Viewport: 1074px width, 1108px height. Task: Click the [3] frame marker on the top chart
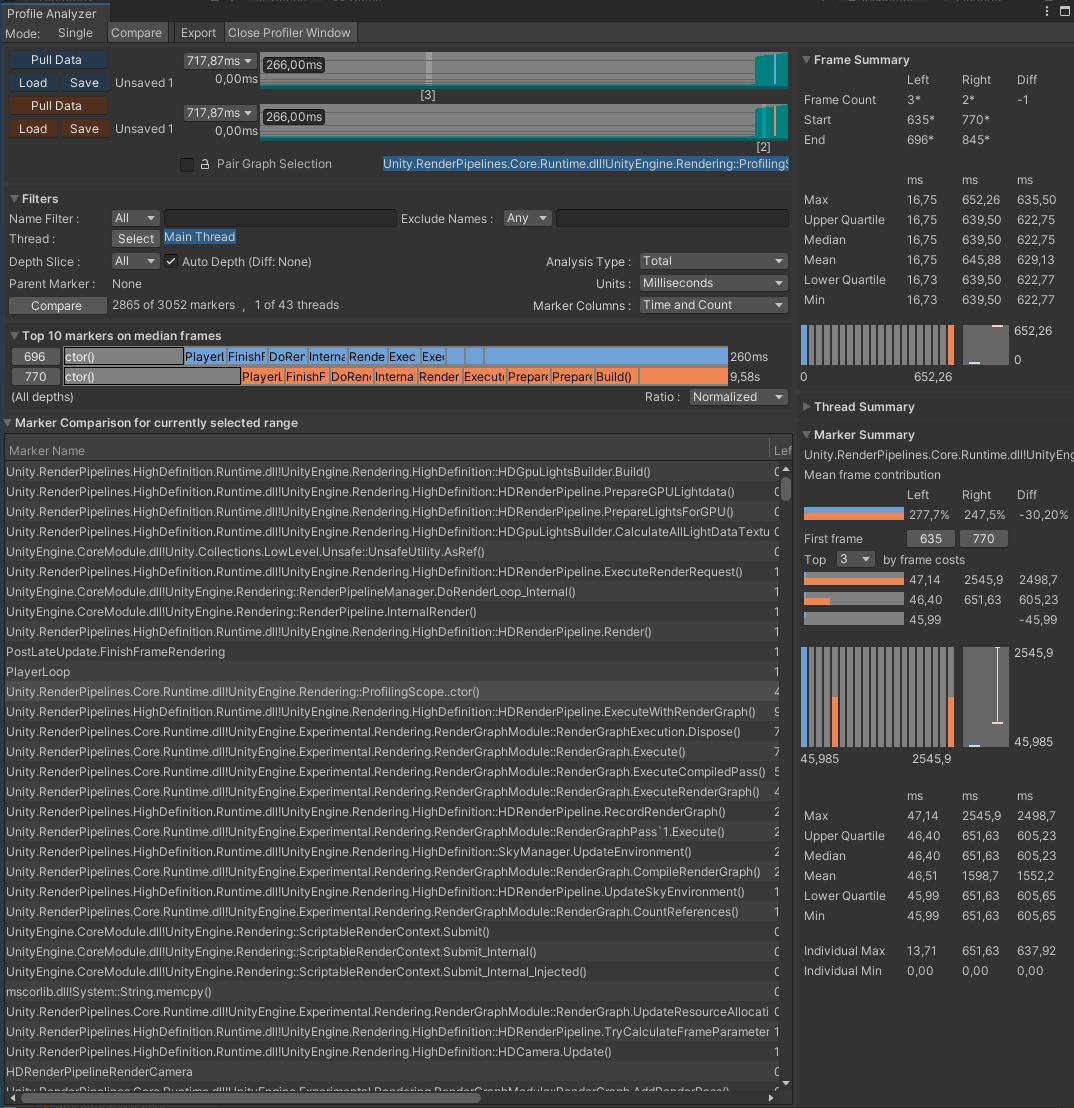coord(428,94)
